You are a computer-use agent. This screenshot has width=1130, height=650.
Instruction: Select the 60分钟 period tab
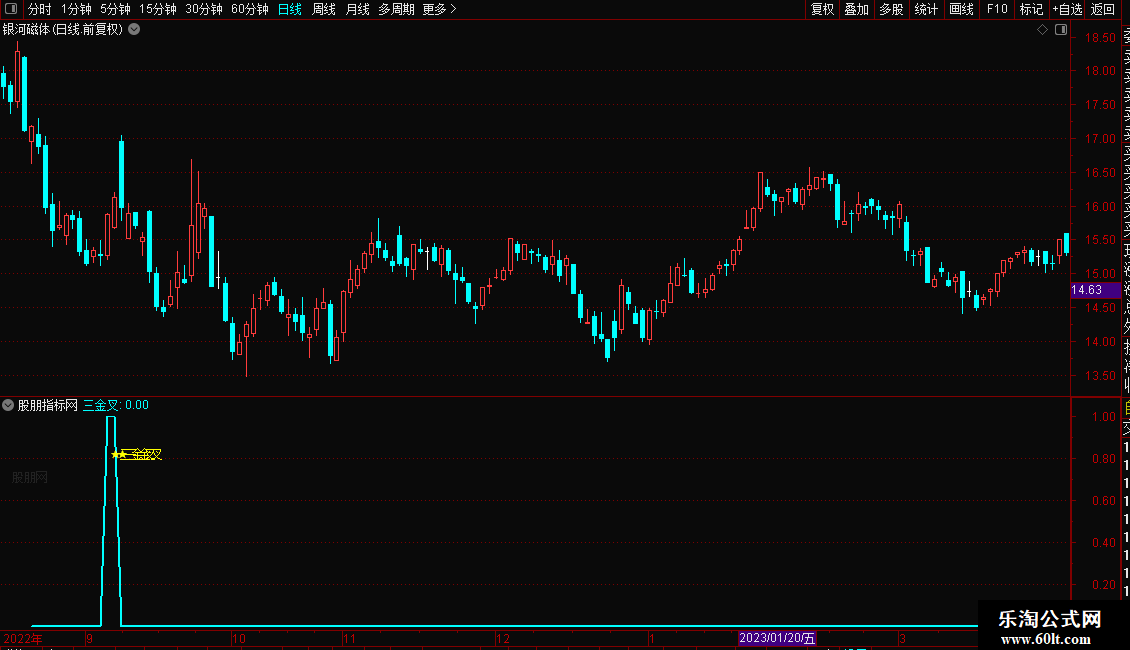(249, 9)
